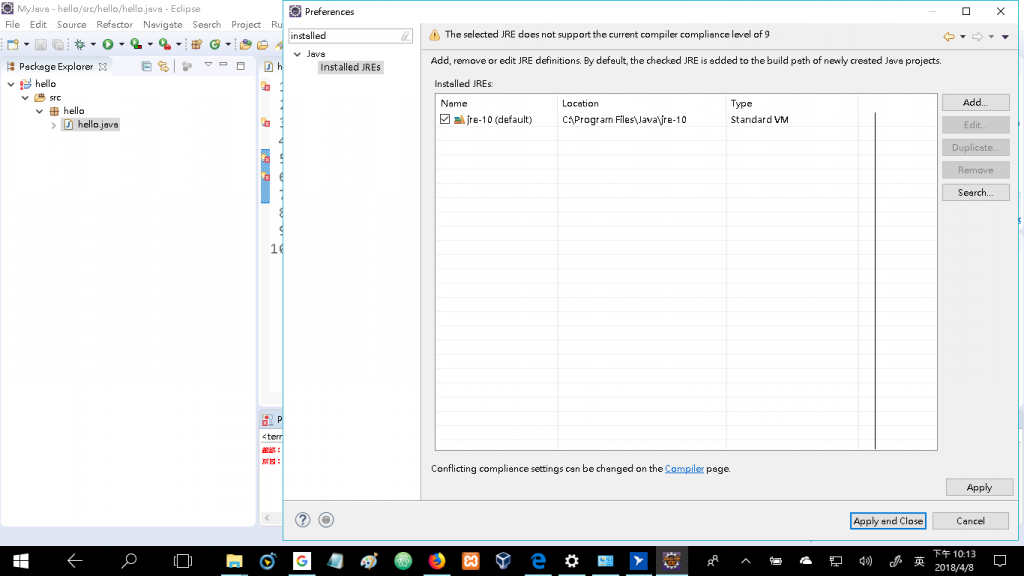
Task: Follow the Compiler link
Action: coord(684,468)
